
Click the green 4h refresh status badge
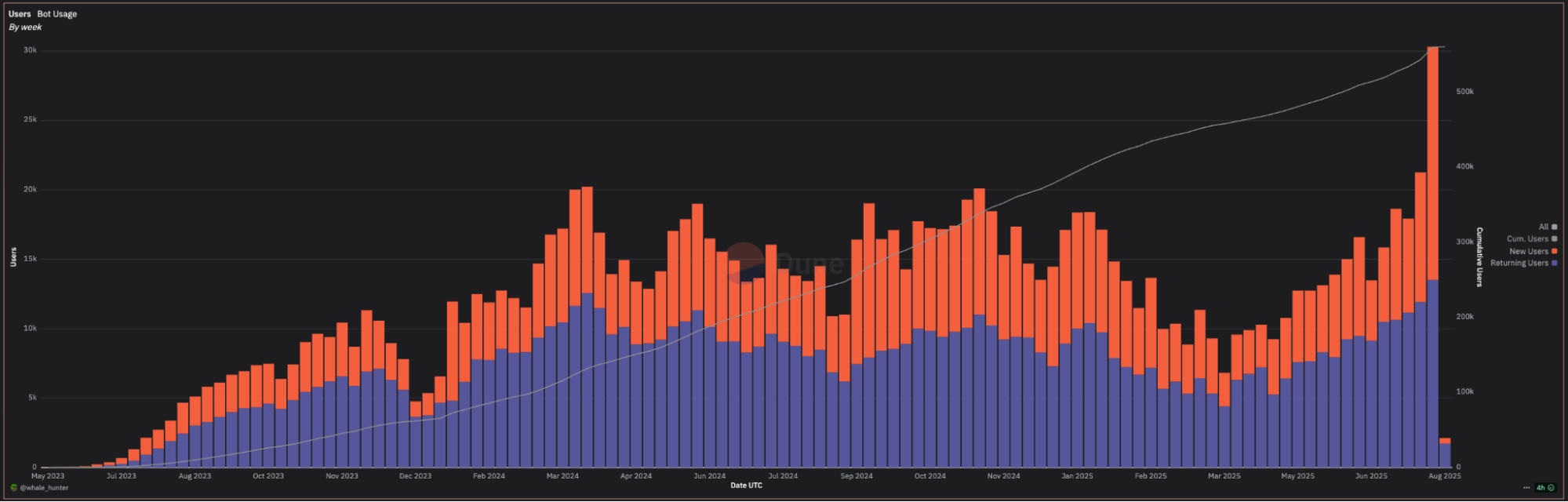tap(1545, 488)
